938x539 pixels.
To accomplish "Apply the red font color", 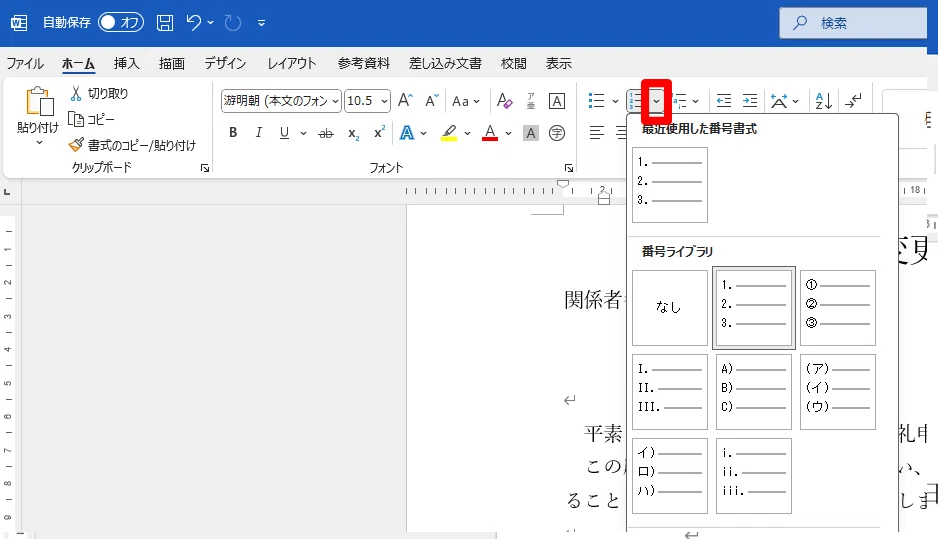I will 490,133.
